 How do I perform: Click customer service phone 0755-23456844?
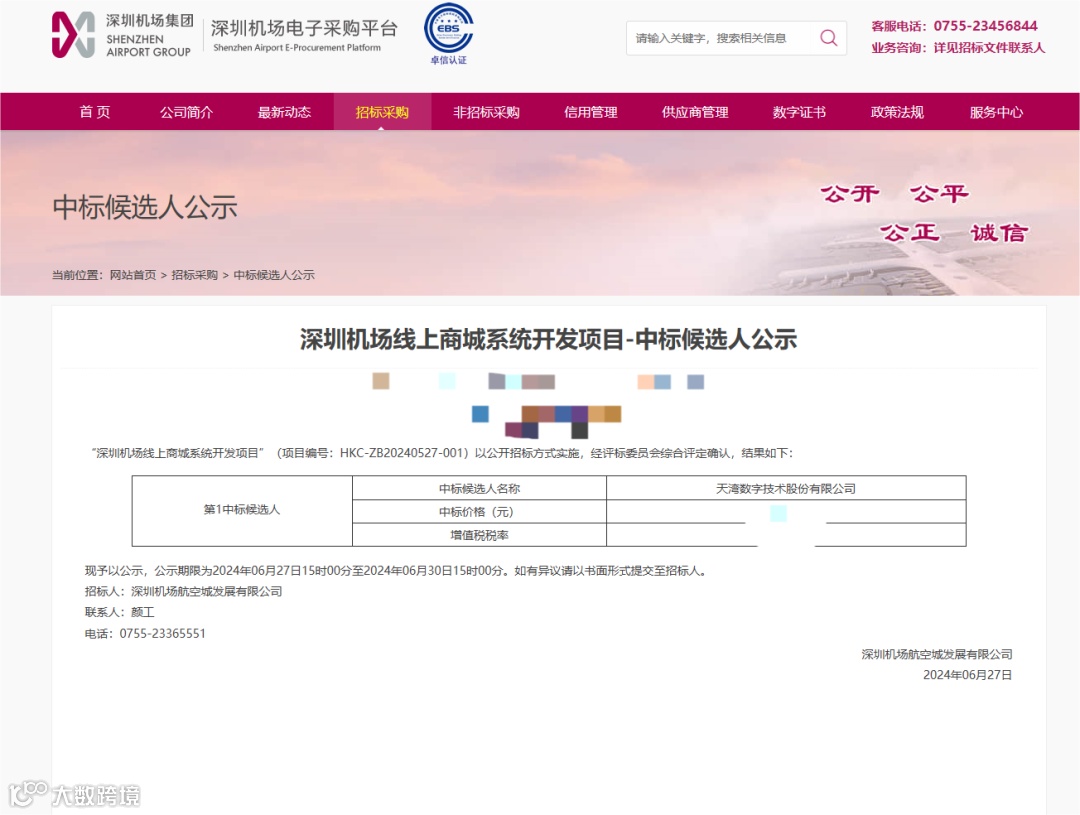(x=985, y=26)
